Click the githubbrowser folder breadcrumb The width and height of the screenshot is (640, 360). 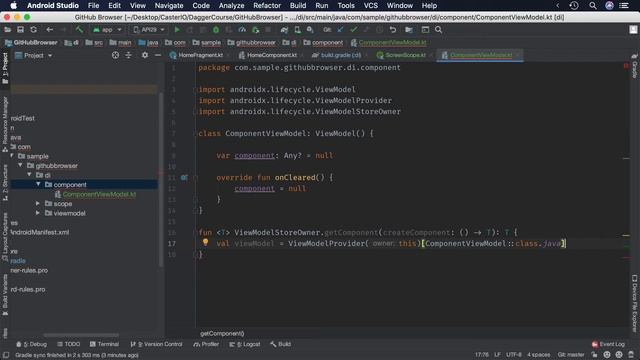coord(251,42)
